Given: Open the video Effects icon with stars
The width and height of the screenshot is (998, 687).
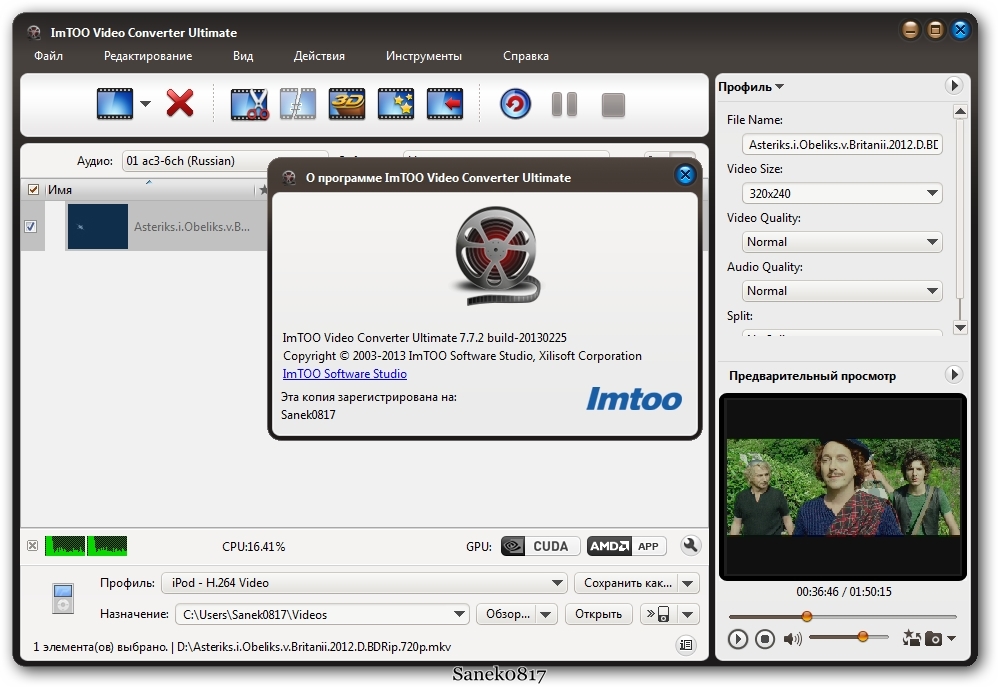Looking at the screenshot, I should click(396, 103).
